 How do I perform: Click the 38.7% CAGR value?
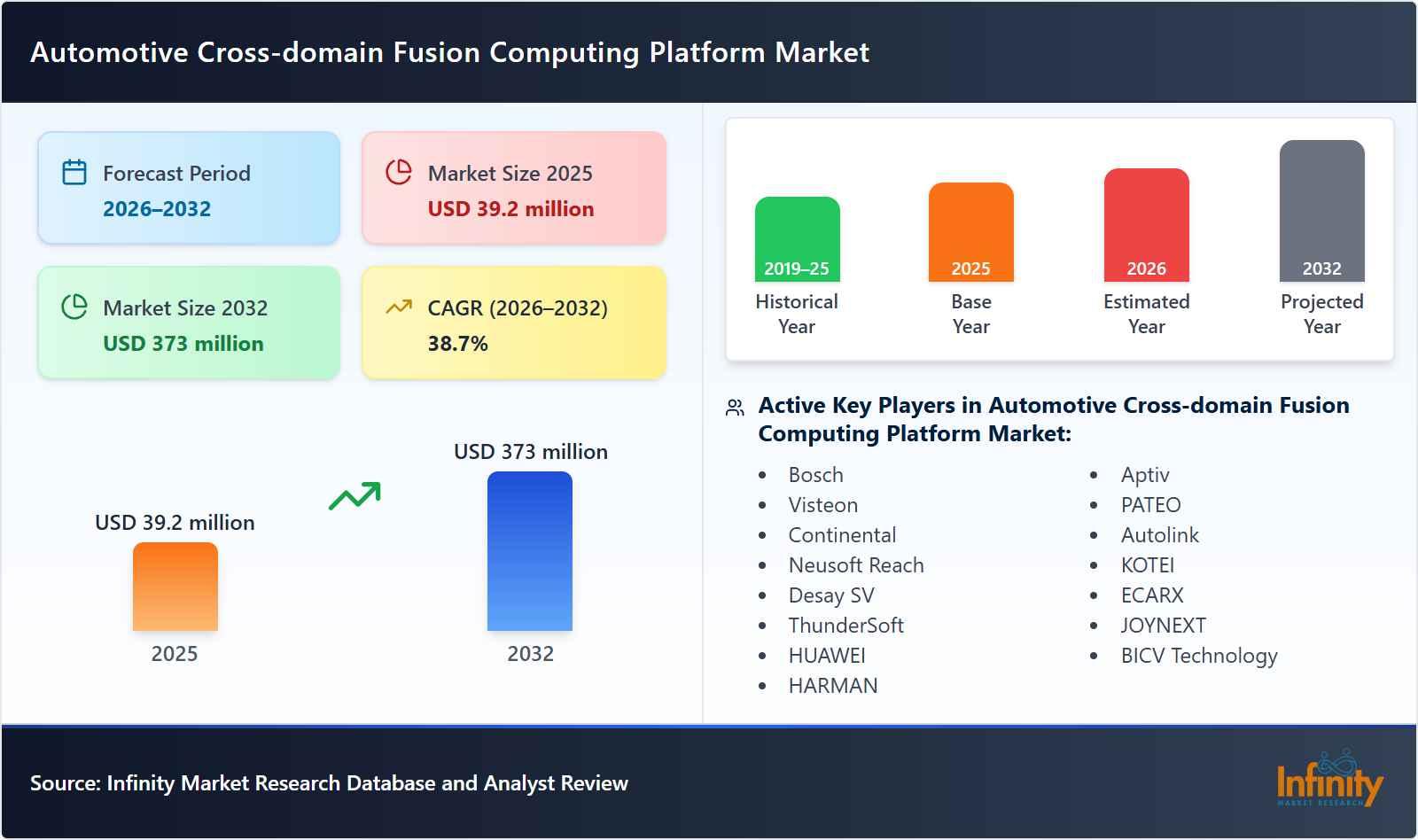coord(457,344)
